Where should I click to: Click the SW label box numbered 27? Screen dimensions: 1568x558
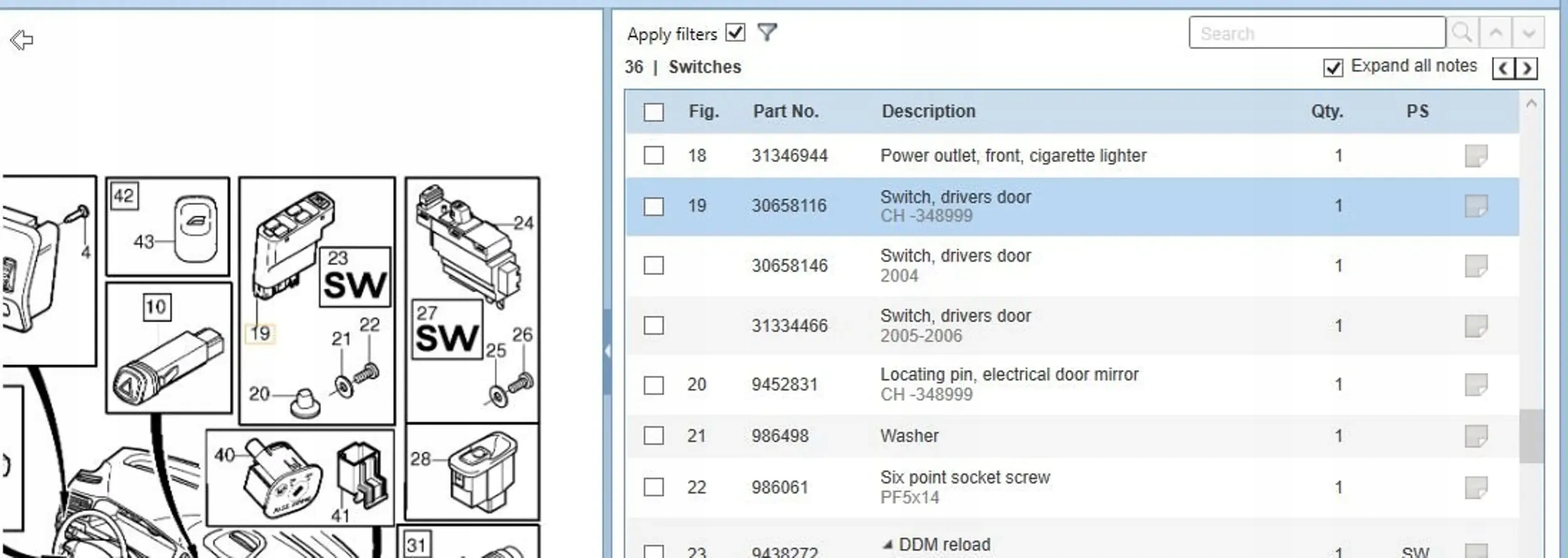coord(447,329)
